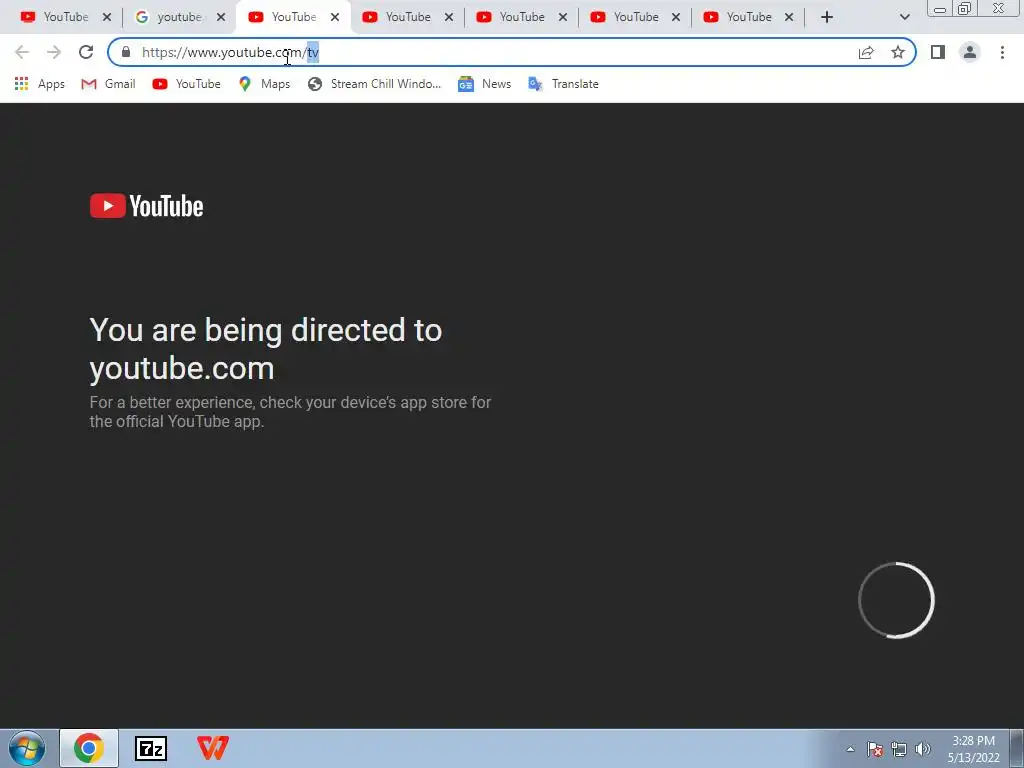Open the side panel
This screenshot has width=1024, height=768.
click(x=938, y=52)
